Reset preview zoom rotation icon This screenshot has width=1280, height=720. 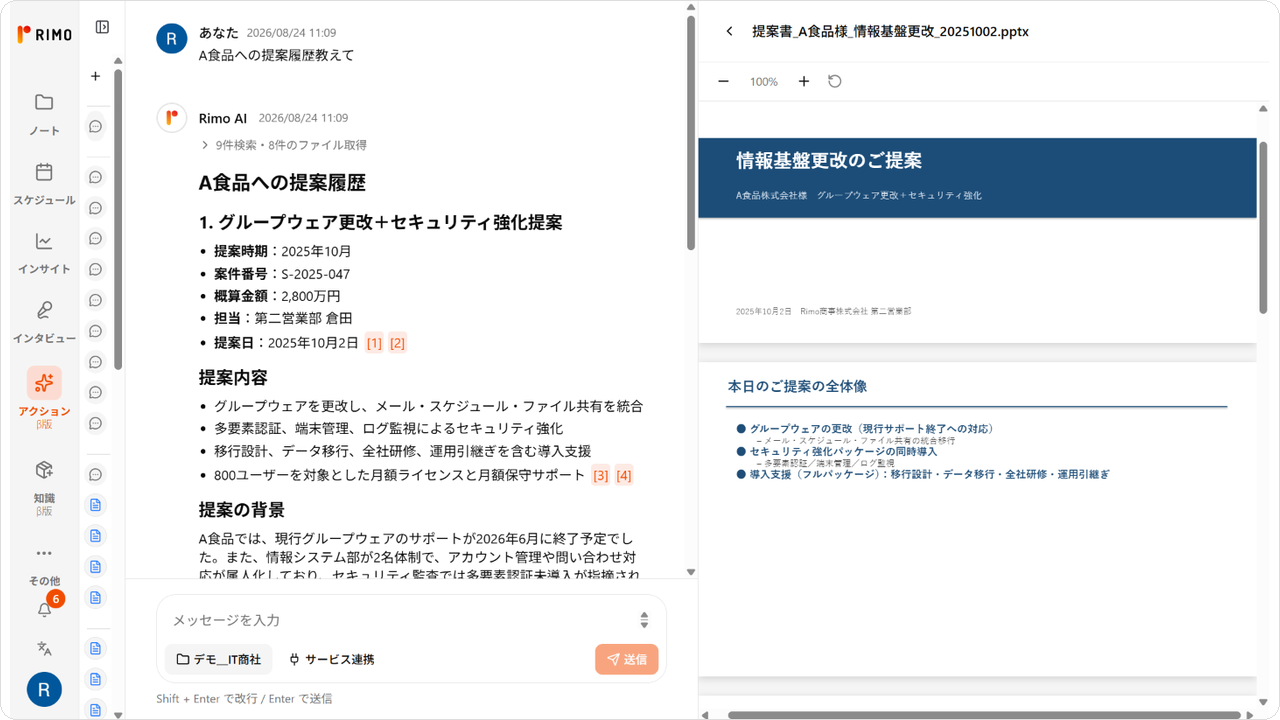click(835, 81)
